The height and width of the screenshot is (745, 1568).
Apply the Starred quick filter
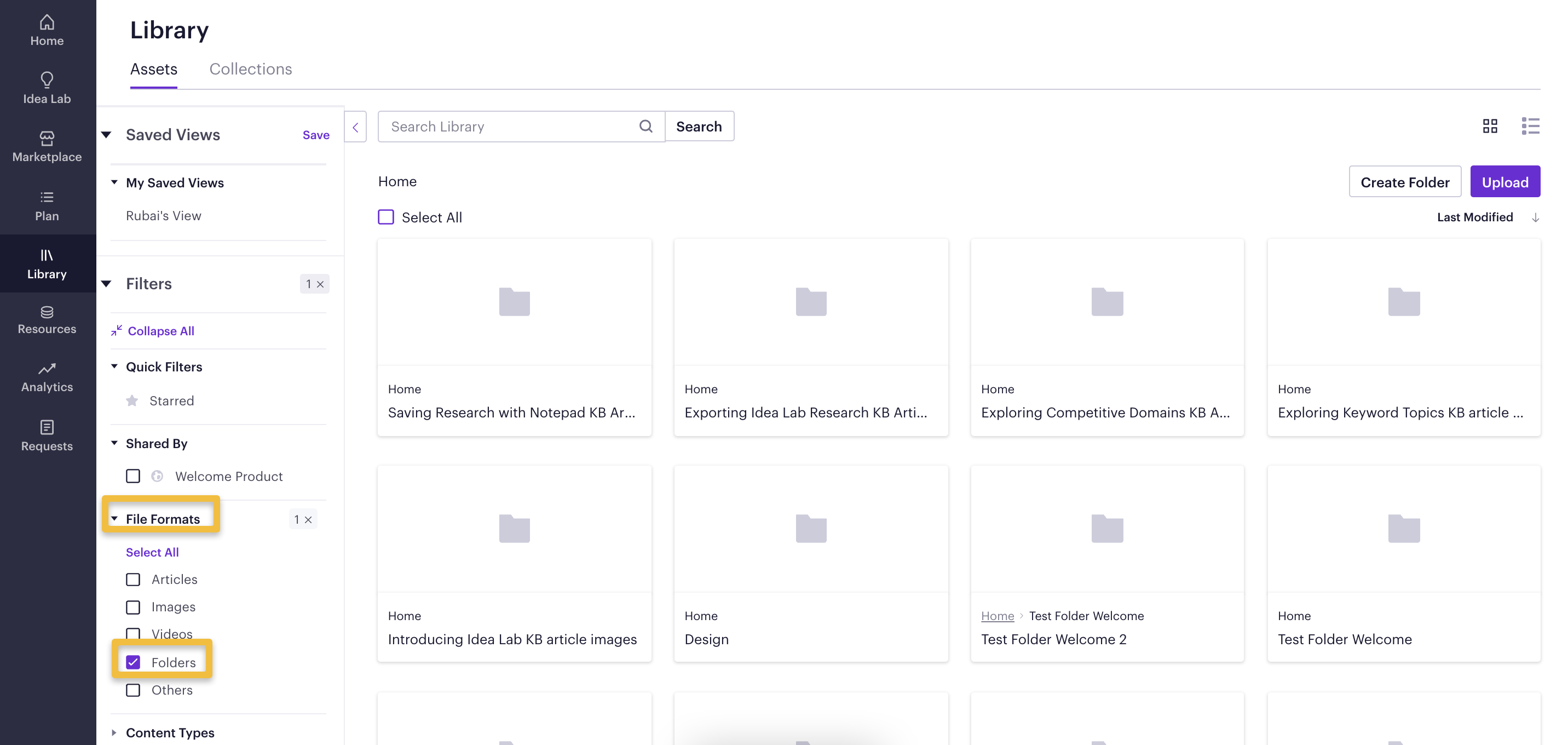click(172, 401)
